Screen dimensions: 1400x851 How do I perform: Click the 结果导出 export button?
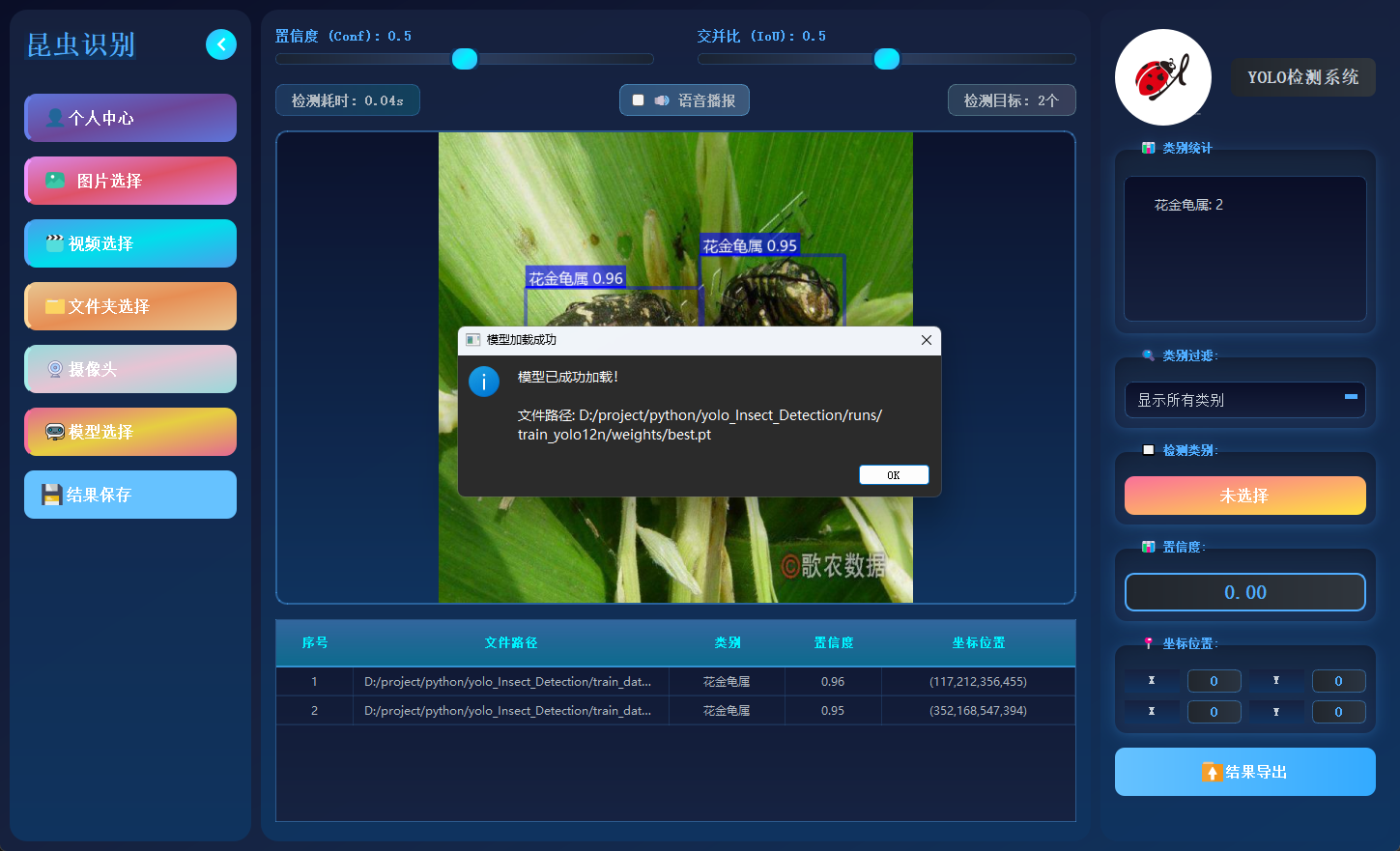pyautogui.click(x=1244, y=772)
